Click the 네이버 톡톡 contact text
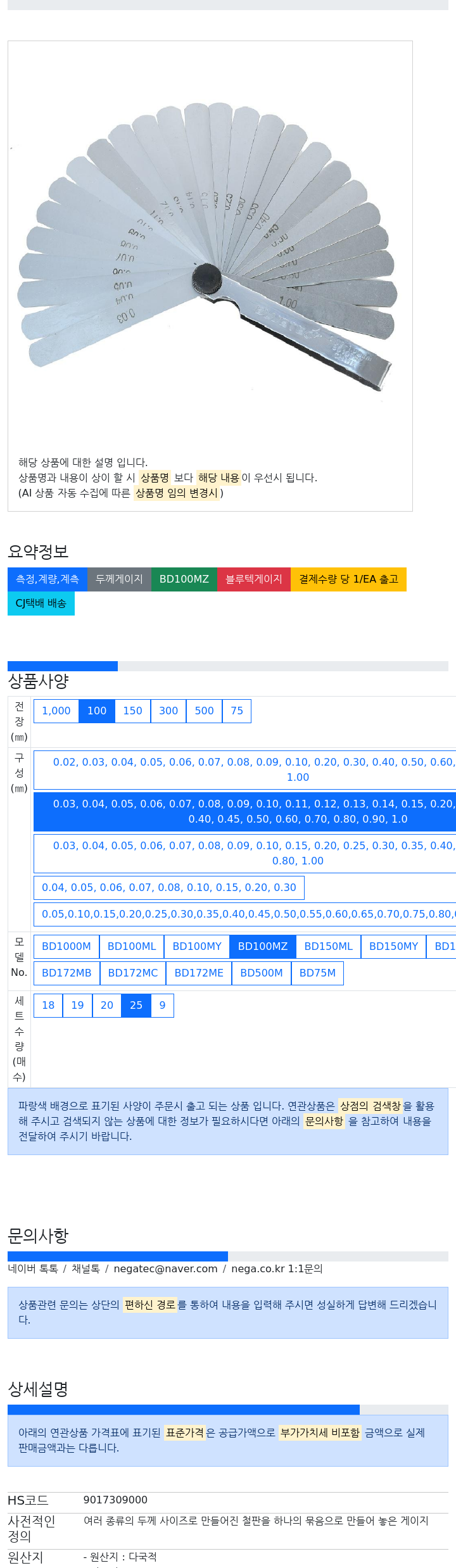Image resolution: width=456 pixels, height=1568 pixels. (x=33, y=1269)
